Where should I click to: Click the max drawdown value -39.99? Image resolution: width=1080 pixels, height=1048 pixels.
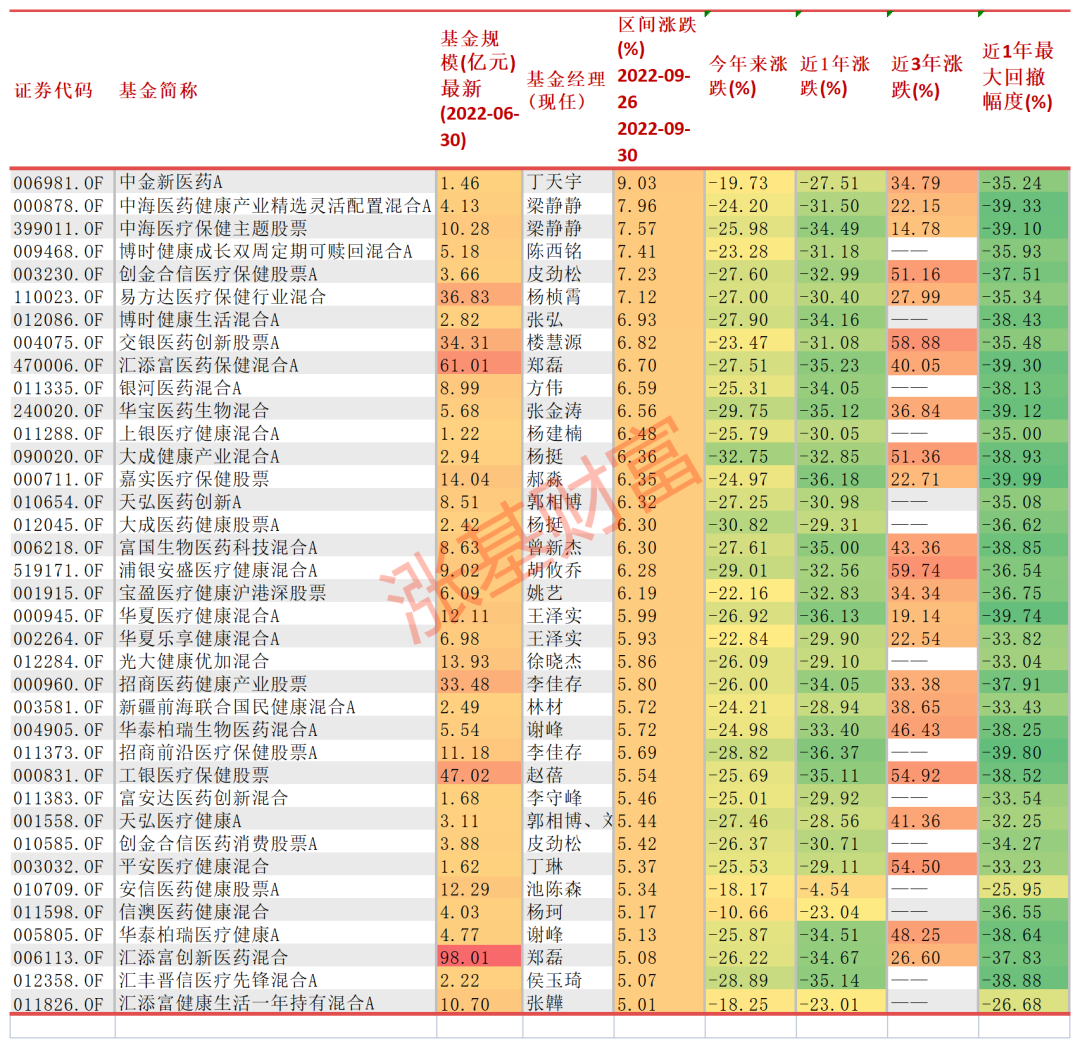(x=1012, y=479)
